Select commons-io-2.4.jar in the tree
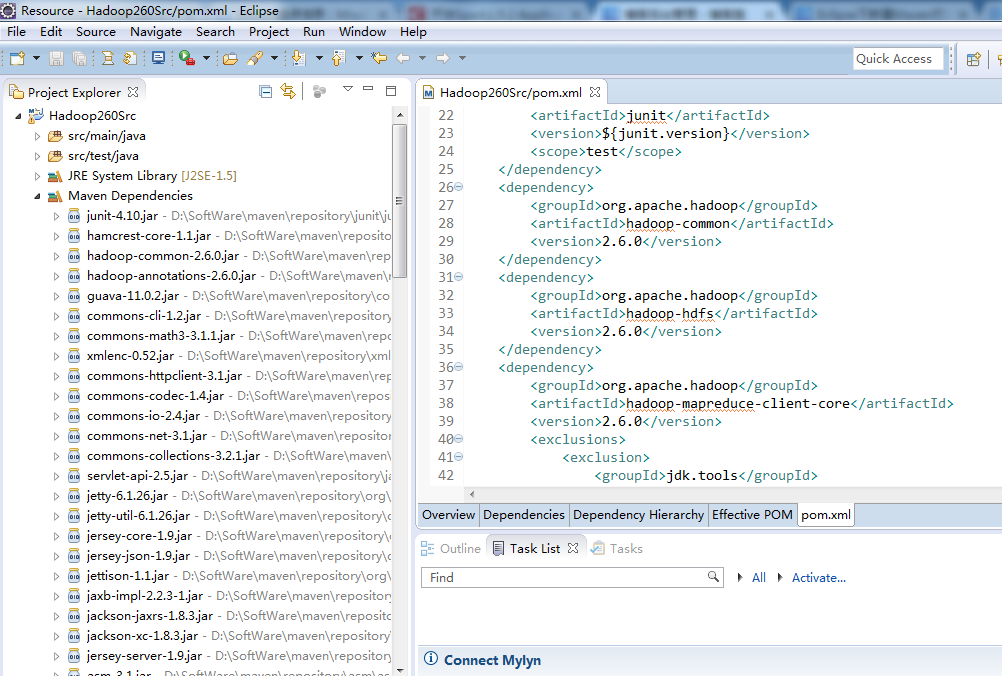 click(x=143, y=416)
